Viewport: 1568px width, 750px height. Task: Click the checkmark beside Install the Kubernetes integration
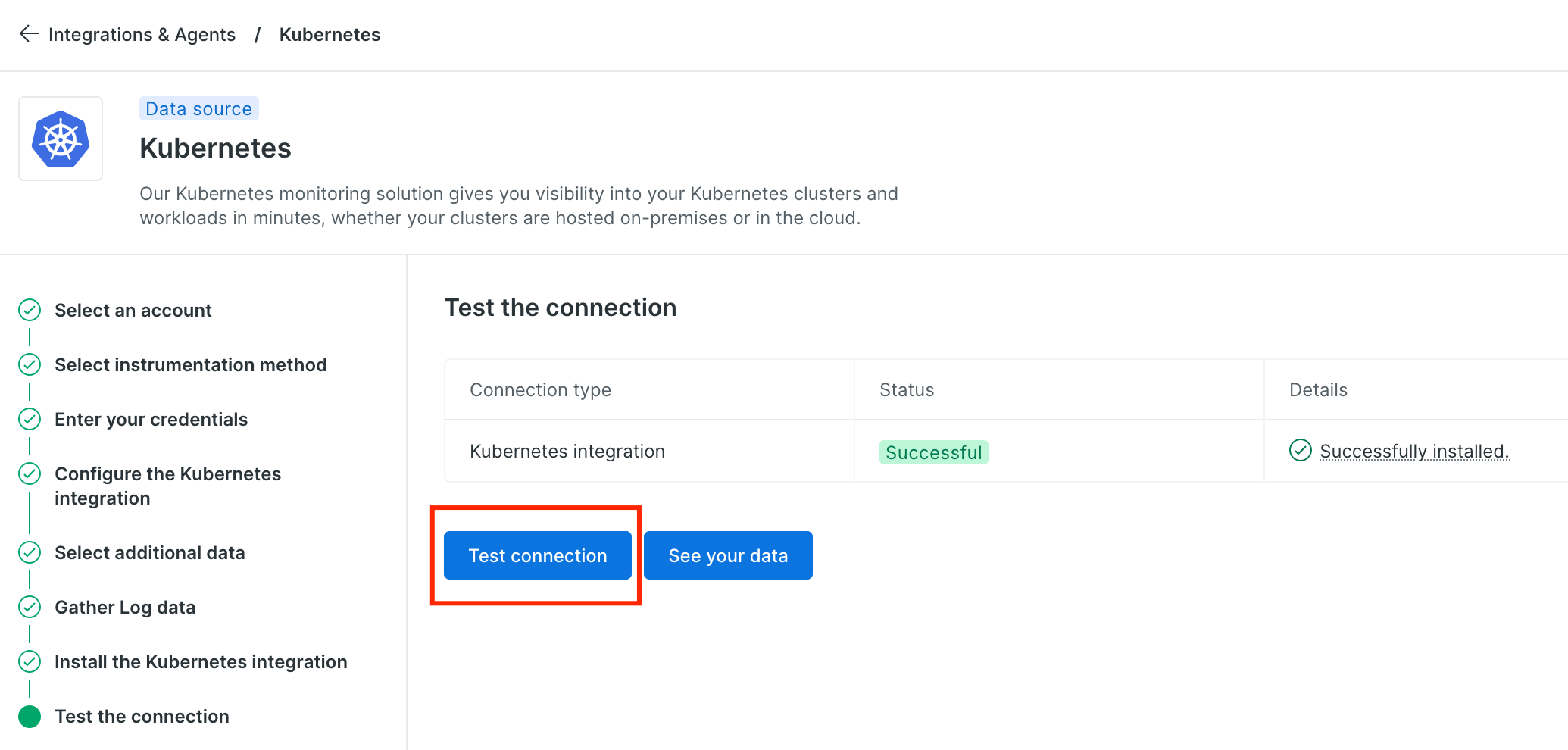coord(30,661)
